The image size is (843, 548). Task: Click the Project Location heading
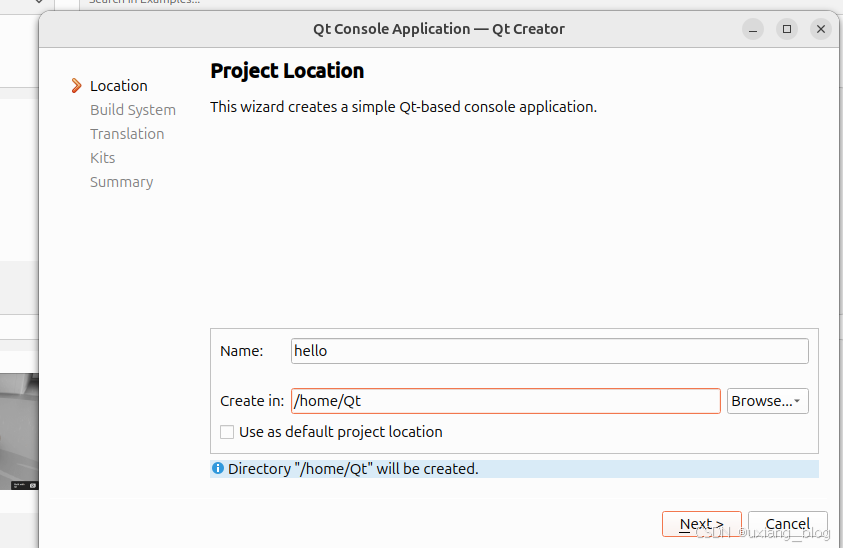[x=287, y=71]
